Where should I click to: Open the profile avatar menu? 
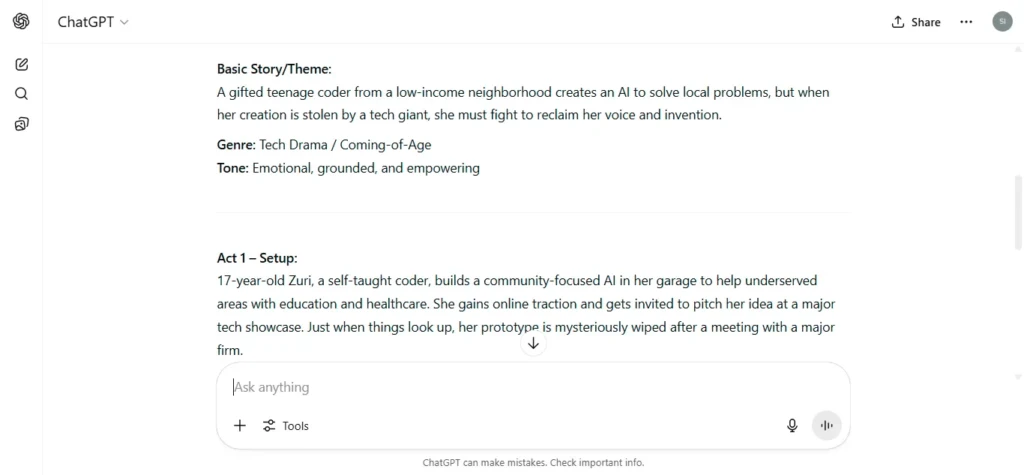click(x=1002, y=22)
